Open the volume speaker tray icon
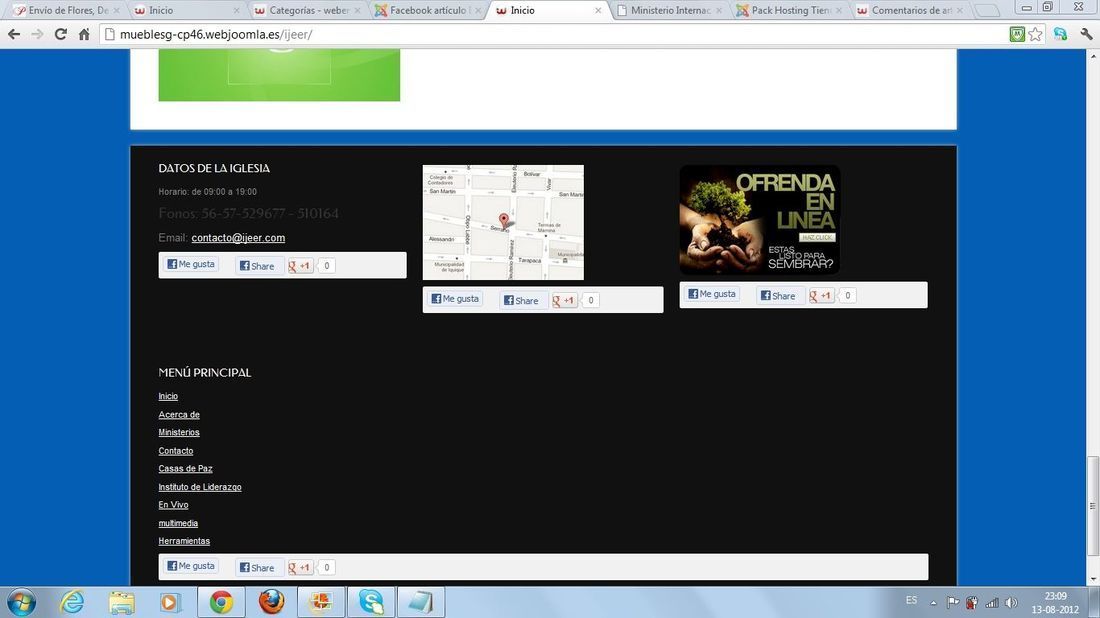 (x=1011, y=602)
